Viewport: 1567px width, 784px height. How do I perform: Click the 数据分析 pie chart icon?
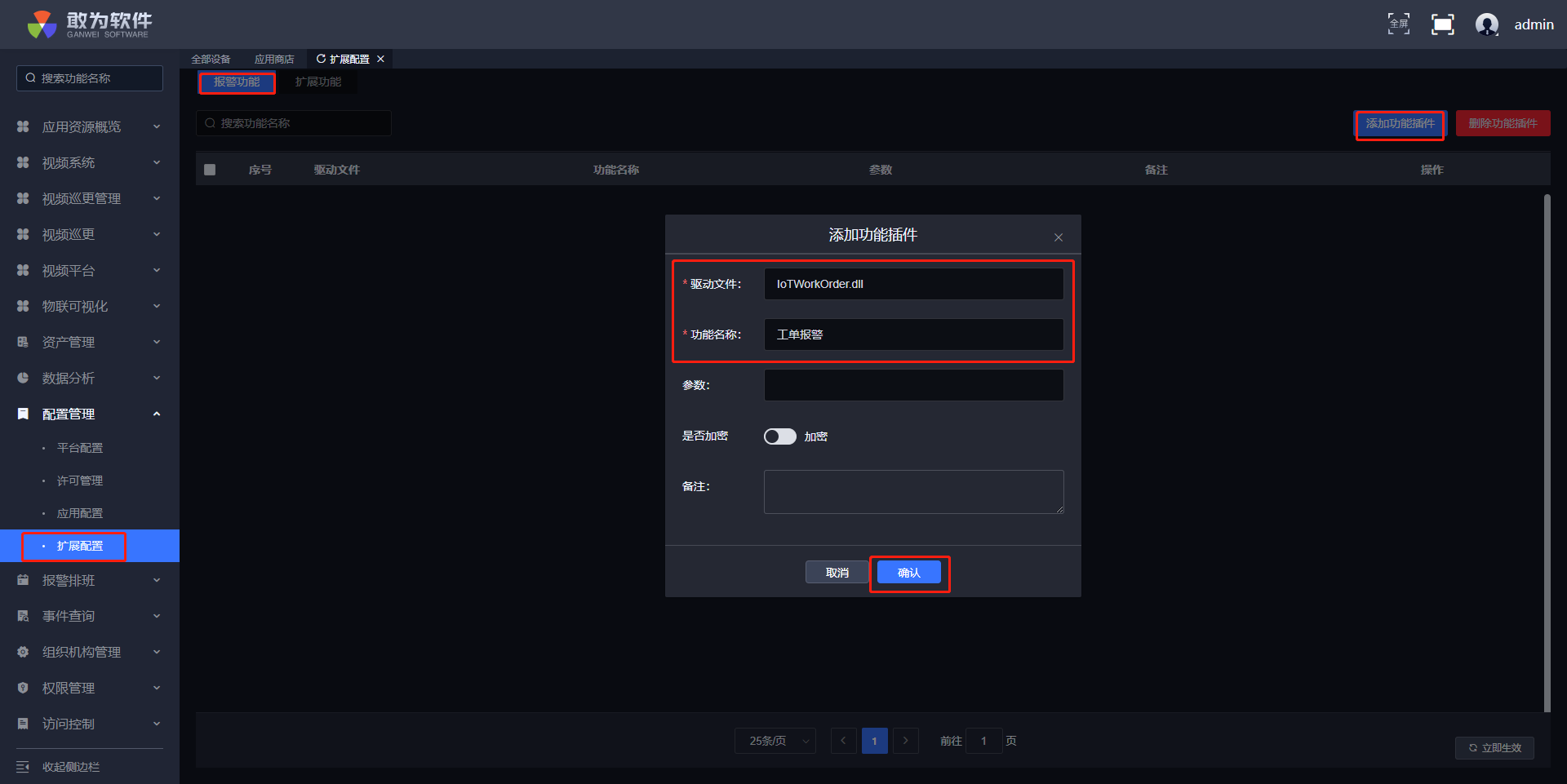pyautogui.click(x=23, y=378)
